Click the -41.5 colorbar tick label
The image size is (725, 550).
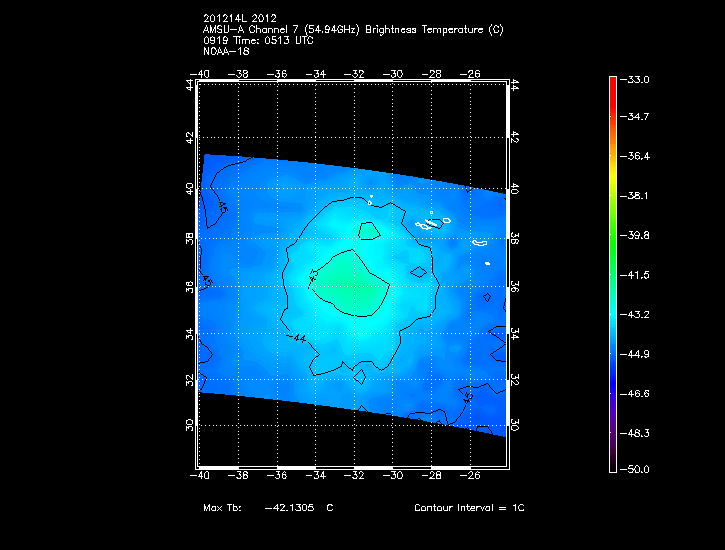pos(637,274)
